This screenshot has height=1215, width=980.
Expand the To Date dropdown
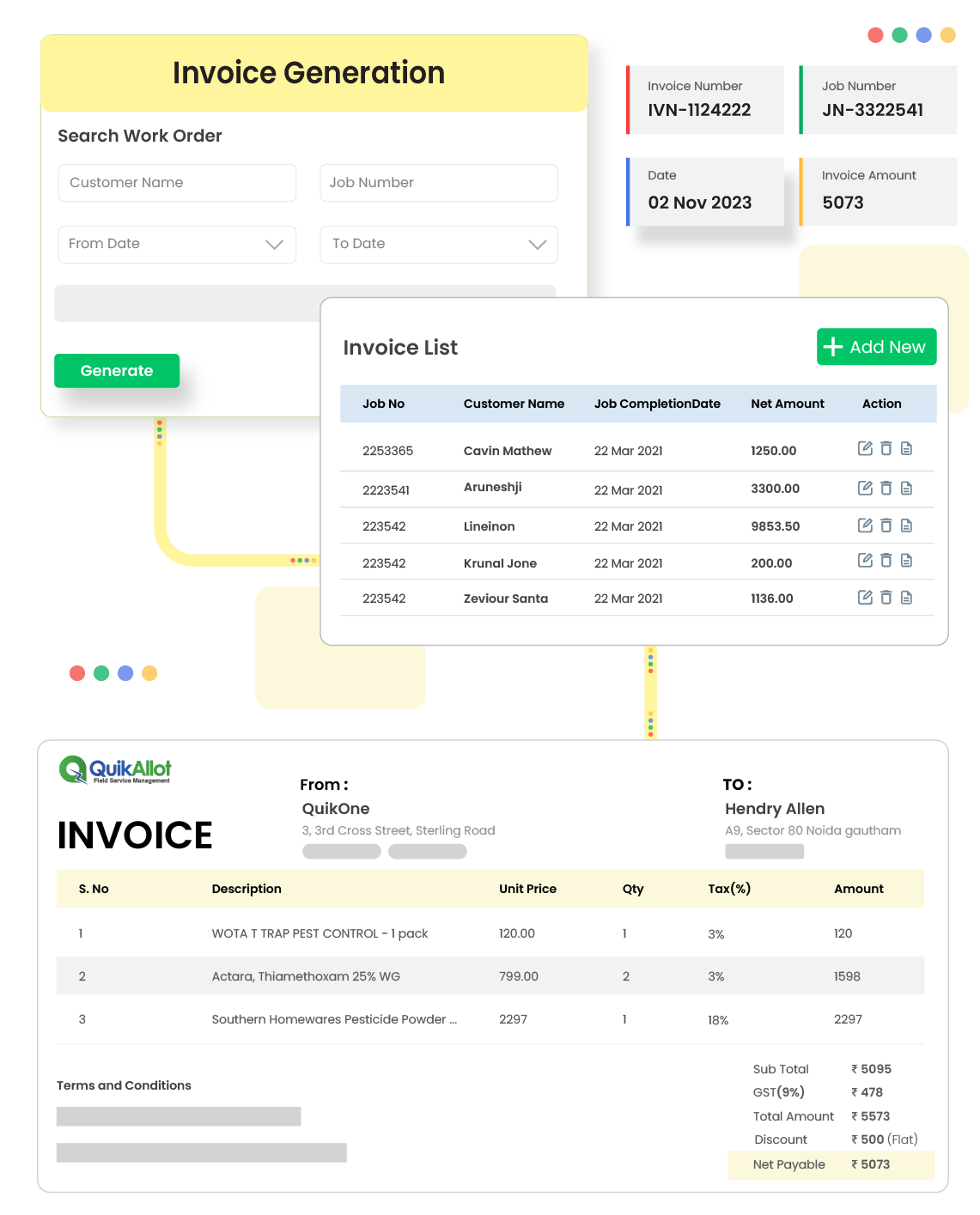[536, 244]
